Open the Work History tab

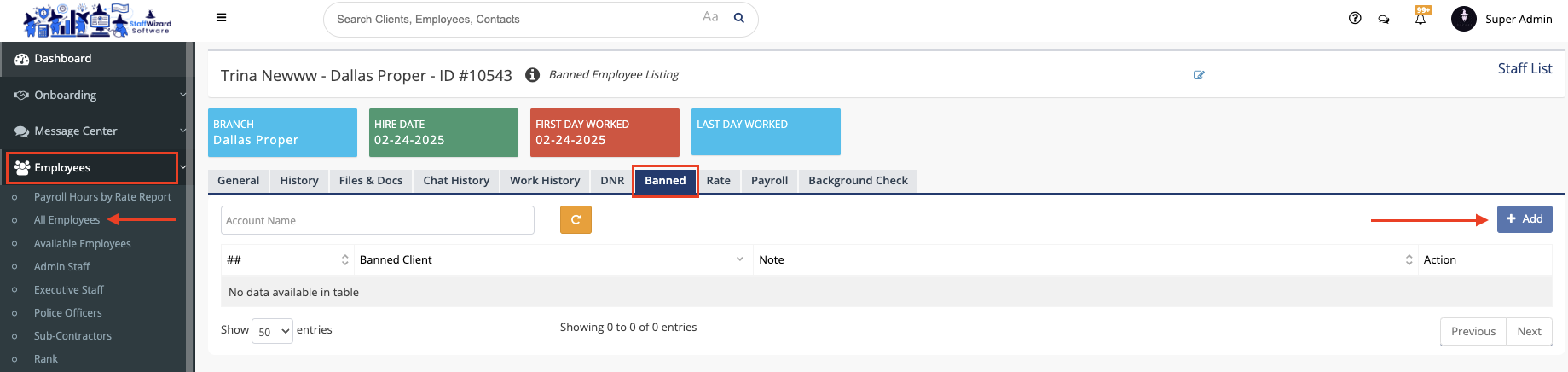point(544,181)
